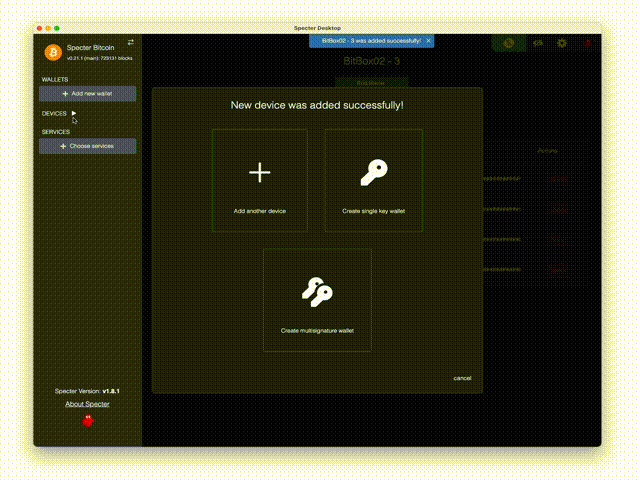Image resolution: width=640 pixels, height=480 pixels.
Task: Click the WALLETS section heading
Action: click(x=55, y=80)
